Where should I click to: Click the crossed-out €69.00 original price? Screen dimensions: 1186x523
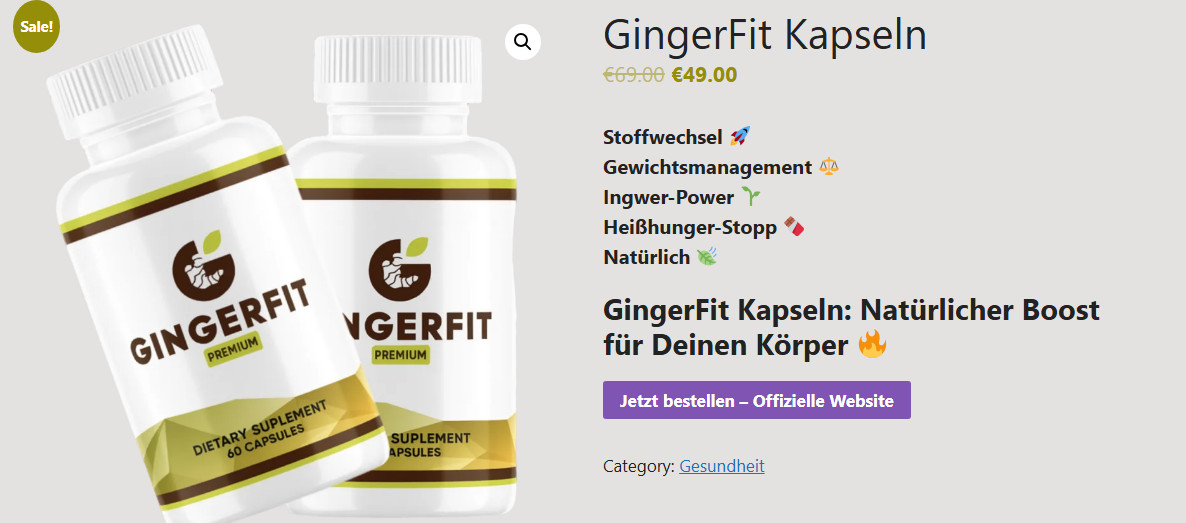tap(634, 75)
